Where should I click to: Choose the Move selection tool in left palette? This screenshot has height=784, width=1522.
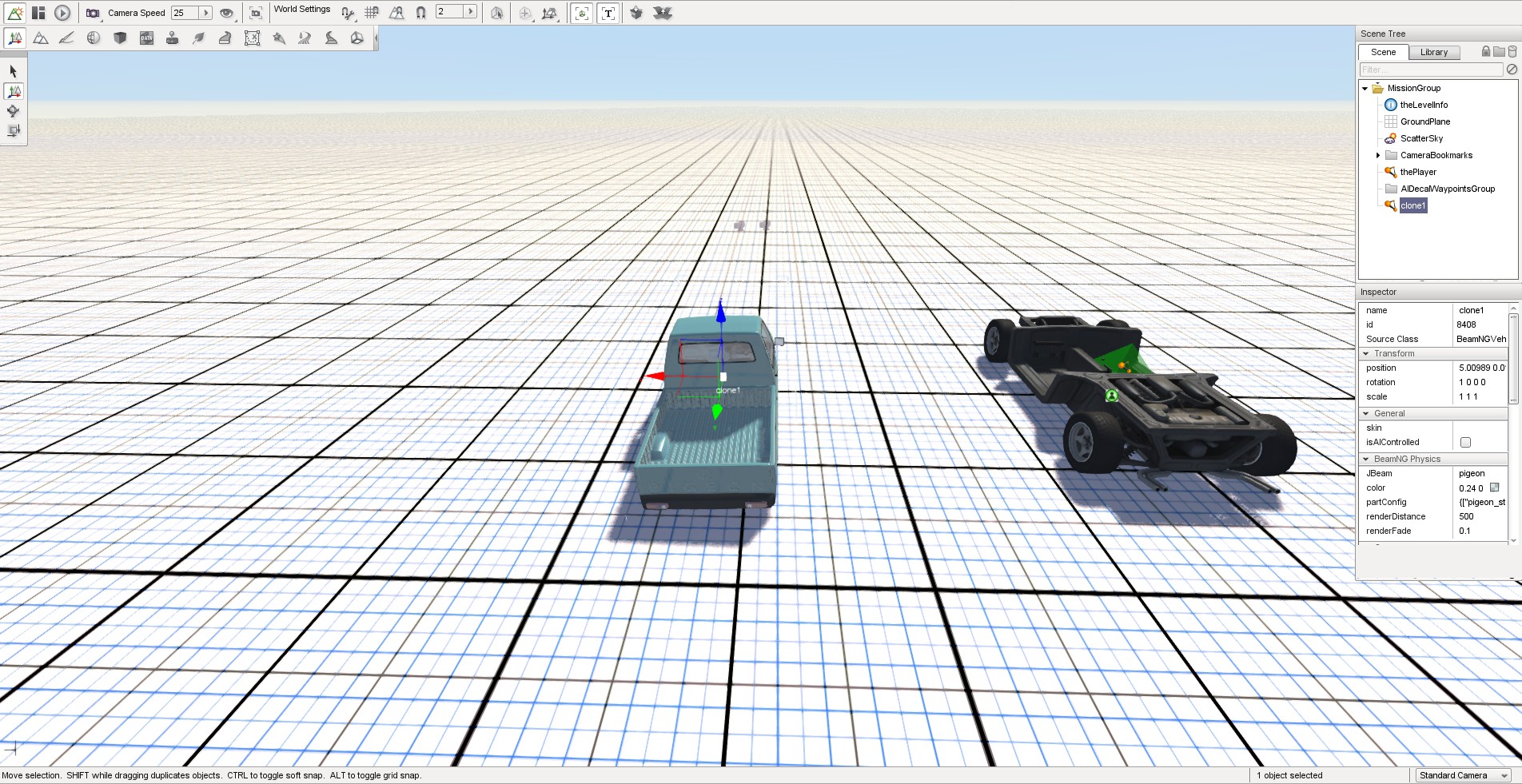point(14,91)
